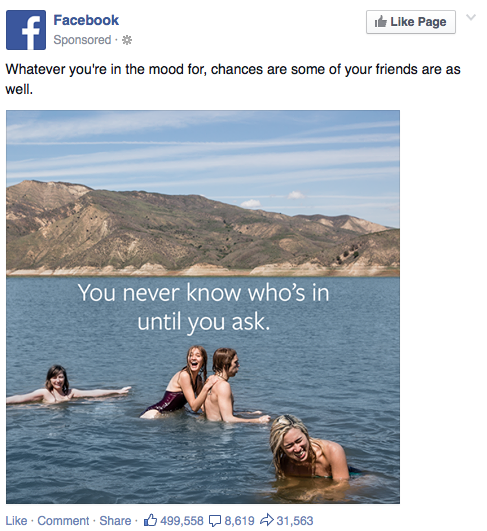This screenshot has height=531, width=487.
Task: Click the Facebook logo profile picture
Action: click(x=26, y=30)
